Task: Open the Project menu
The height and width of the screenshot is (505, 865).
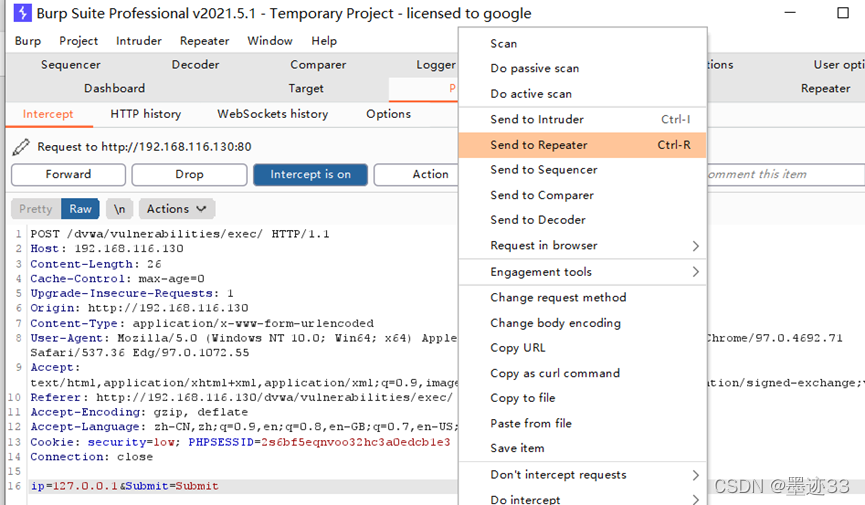Action: coord(78,41)
